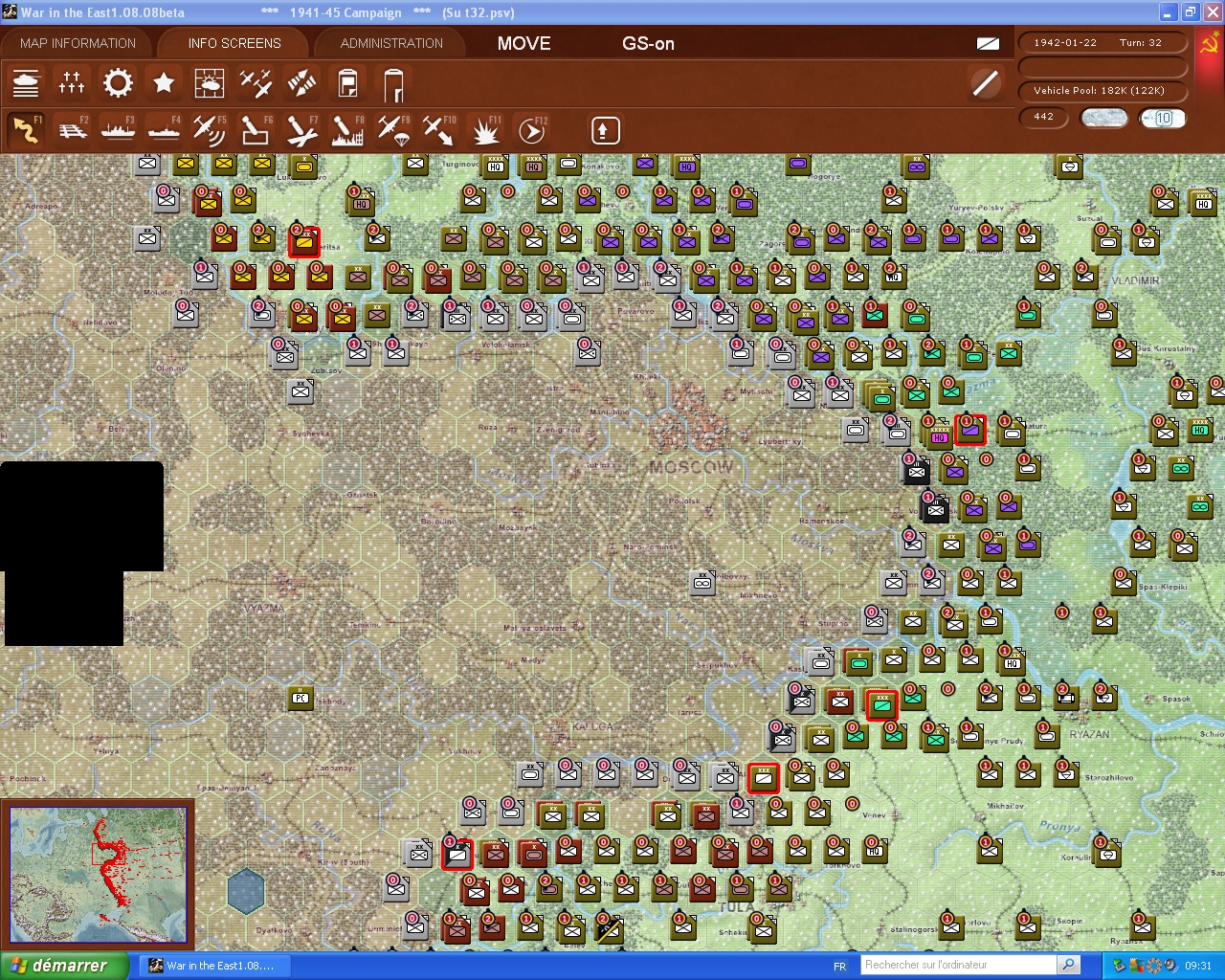Click the opposing arrows toolbar icon
This screenshot has width=1225, height=980.
click(301, 83)
